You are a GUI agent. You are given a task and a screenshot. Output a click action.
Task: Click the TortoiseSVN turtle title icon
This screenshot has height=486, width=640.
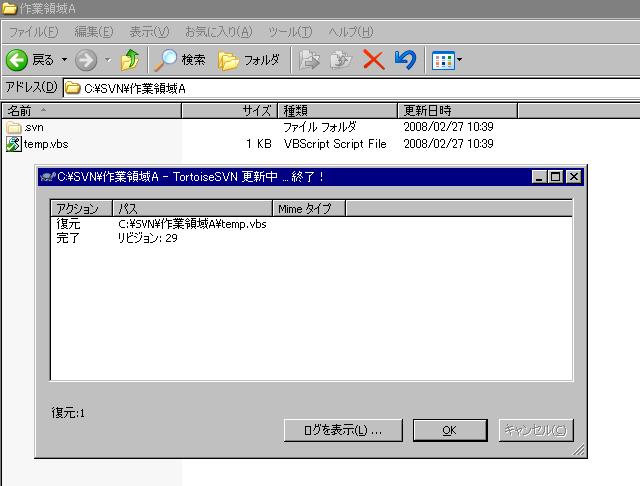[x=48, y=177]
